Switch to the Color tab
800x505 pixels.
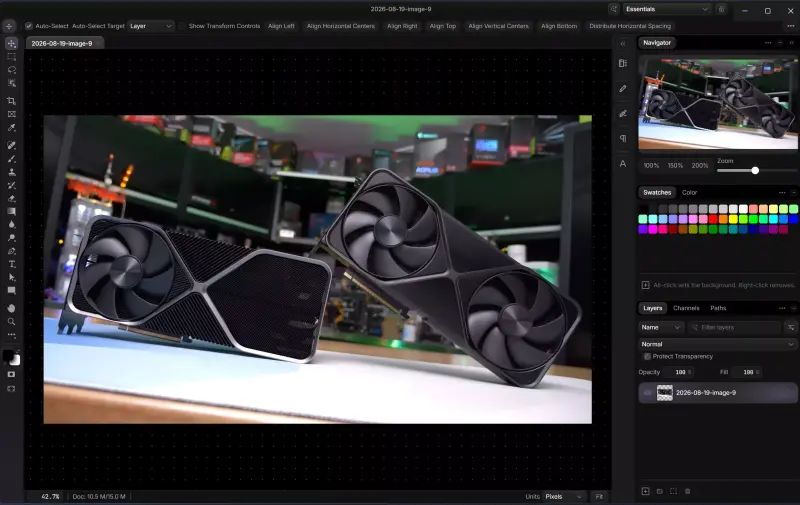pos(689,192)
